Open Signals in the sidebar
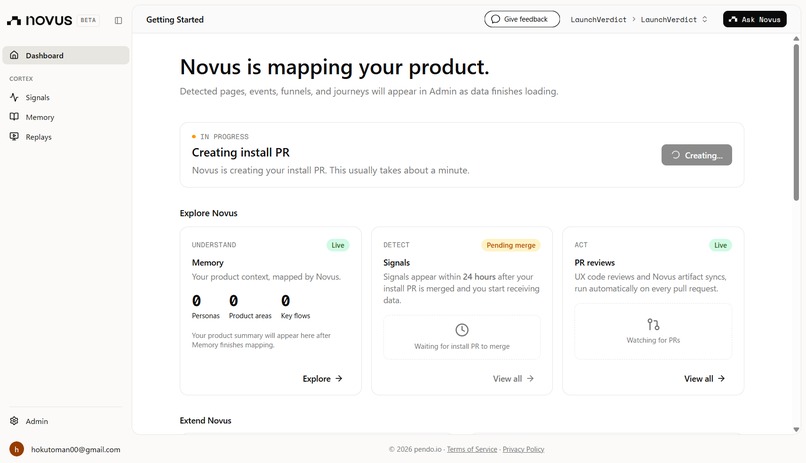The width and height of the screenshot is (806, 463). (66, 97)
